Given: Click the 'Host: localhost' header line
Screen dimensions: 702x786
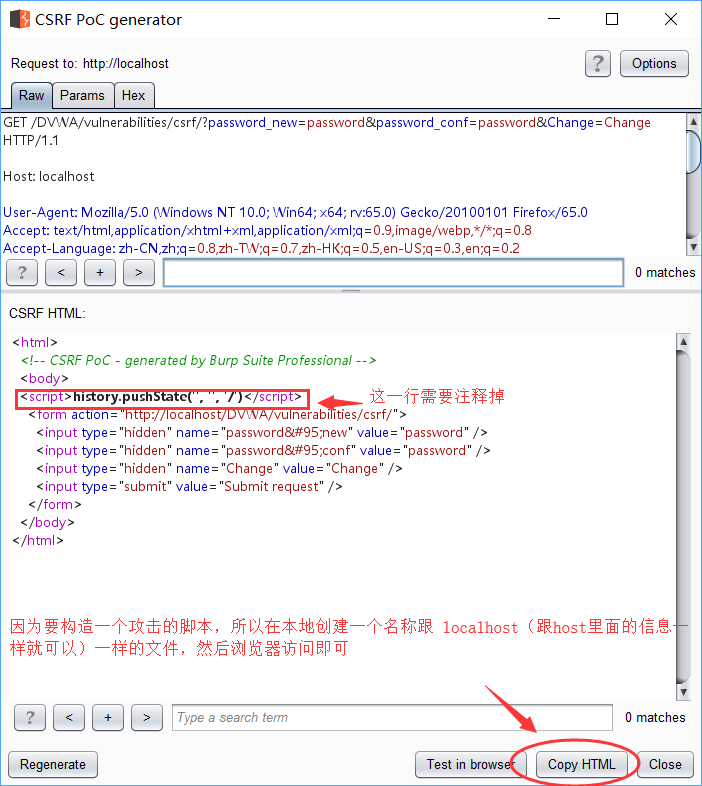Looking at the screenshot, I should [49, 176].
